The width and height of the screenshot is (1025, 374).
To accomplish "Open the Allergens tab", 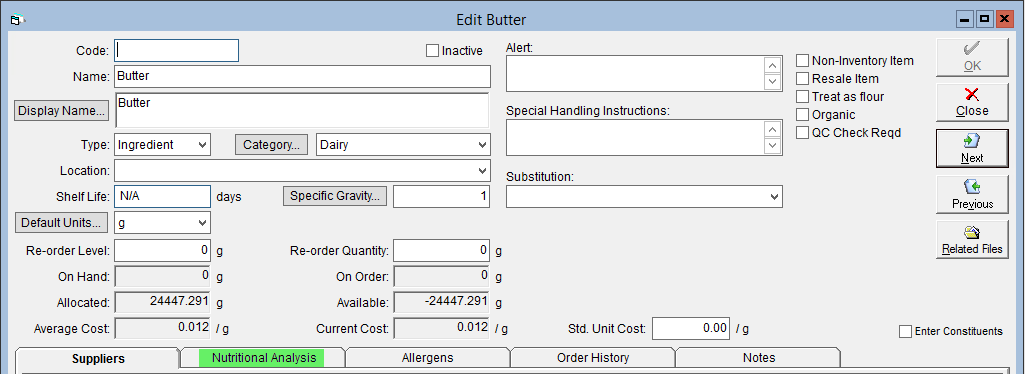I will pyautogui.click(x=427, y=358).
